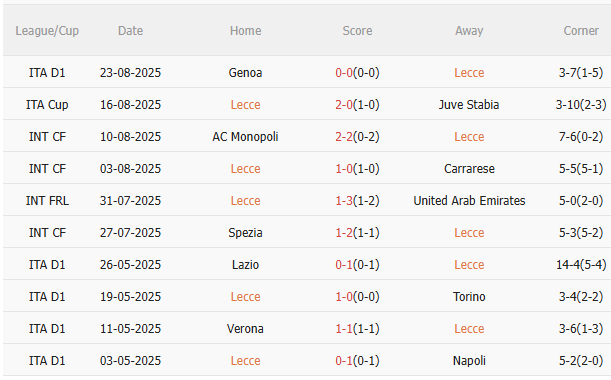Select the AC Monopoli team name
Viewport: 611px width, 380px height.
pyautogui.click(x=245, y=137)
